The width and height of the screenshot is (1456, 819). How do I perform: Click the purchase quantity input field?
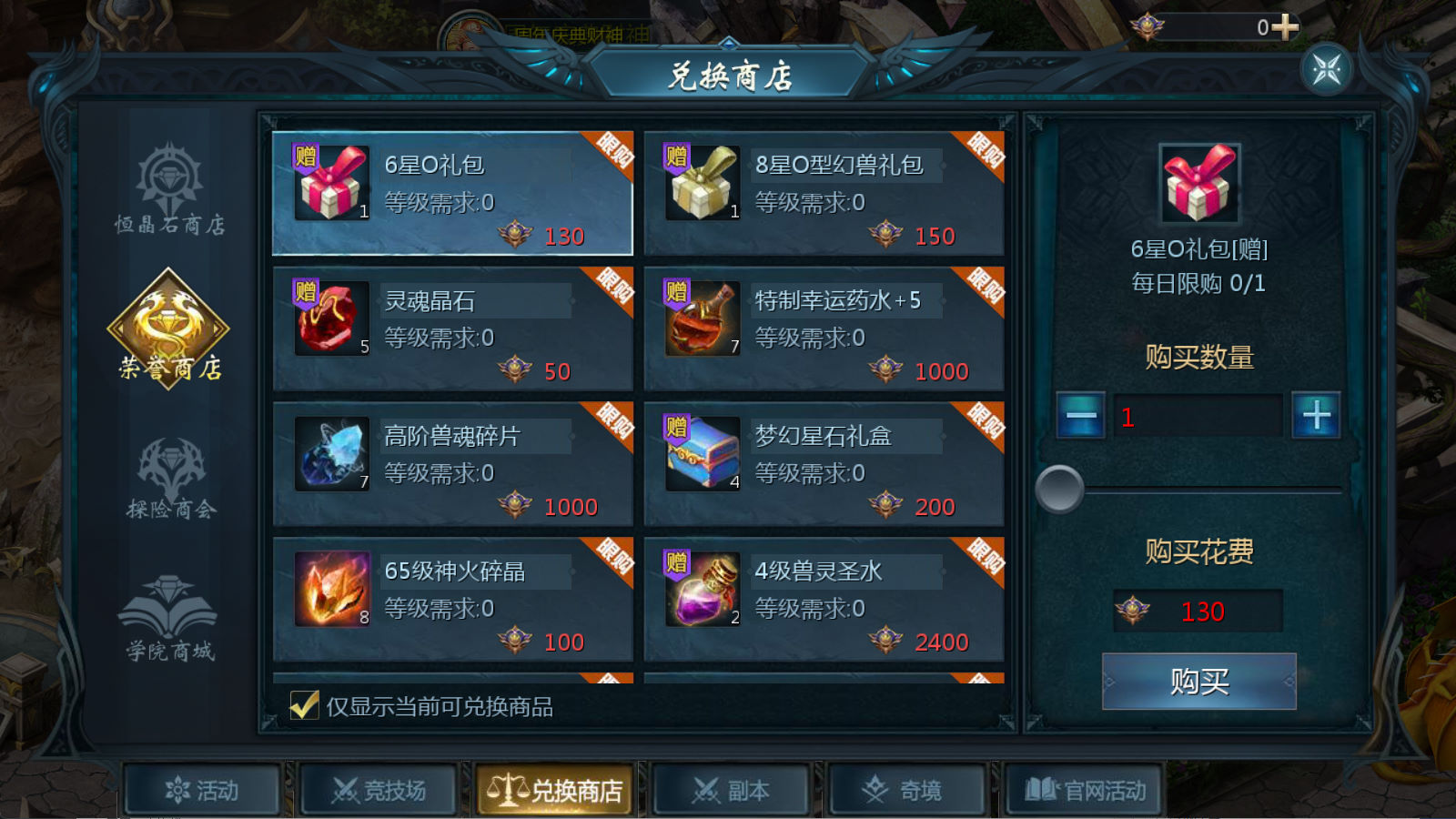point(1198,416)
